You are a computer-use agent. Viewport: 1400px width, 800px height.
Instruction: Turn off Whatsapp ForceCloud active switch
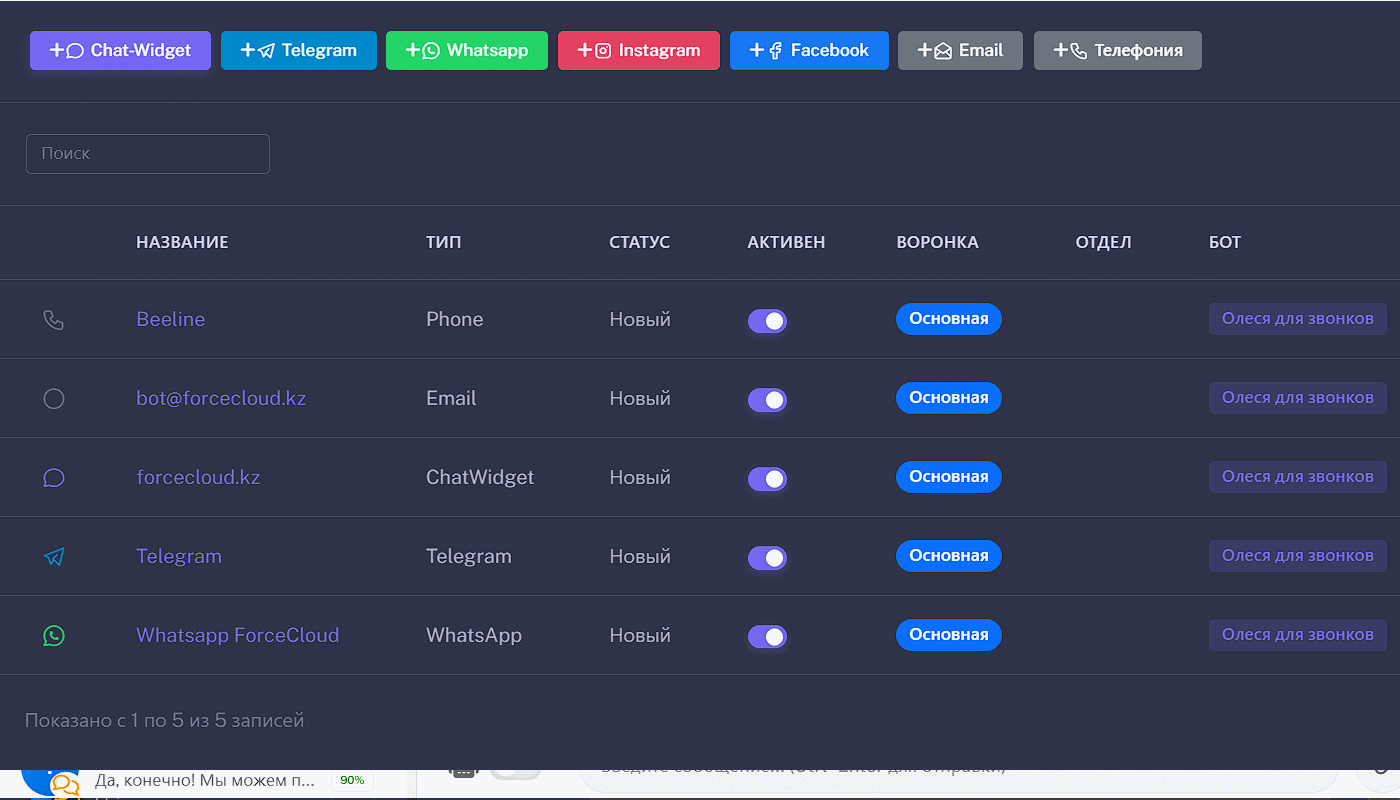767,637
